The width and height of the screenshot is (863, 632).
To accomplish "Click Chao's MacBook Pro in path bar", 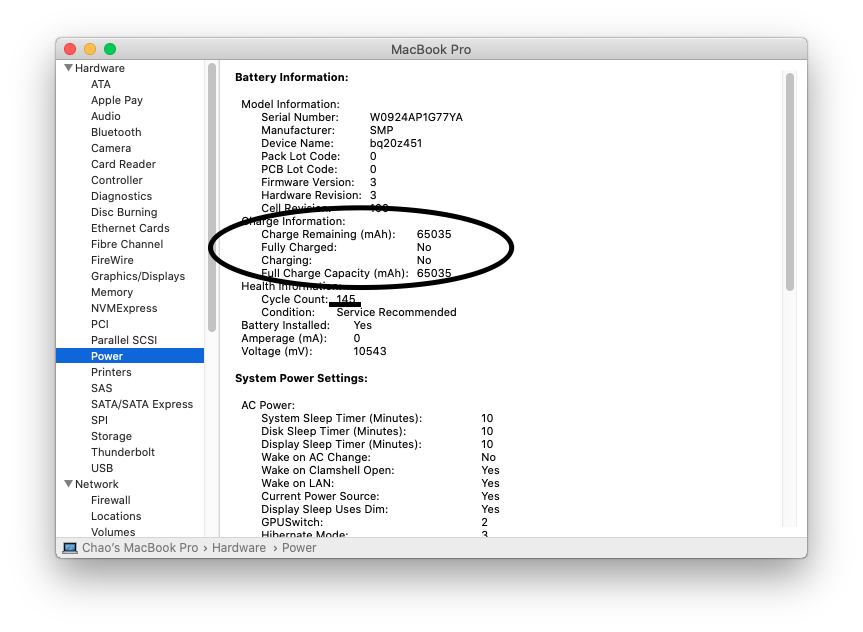I will (140, 547).
